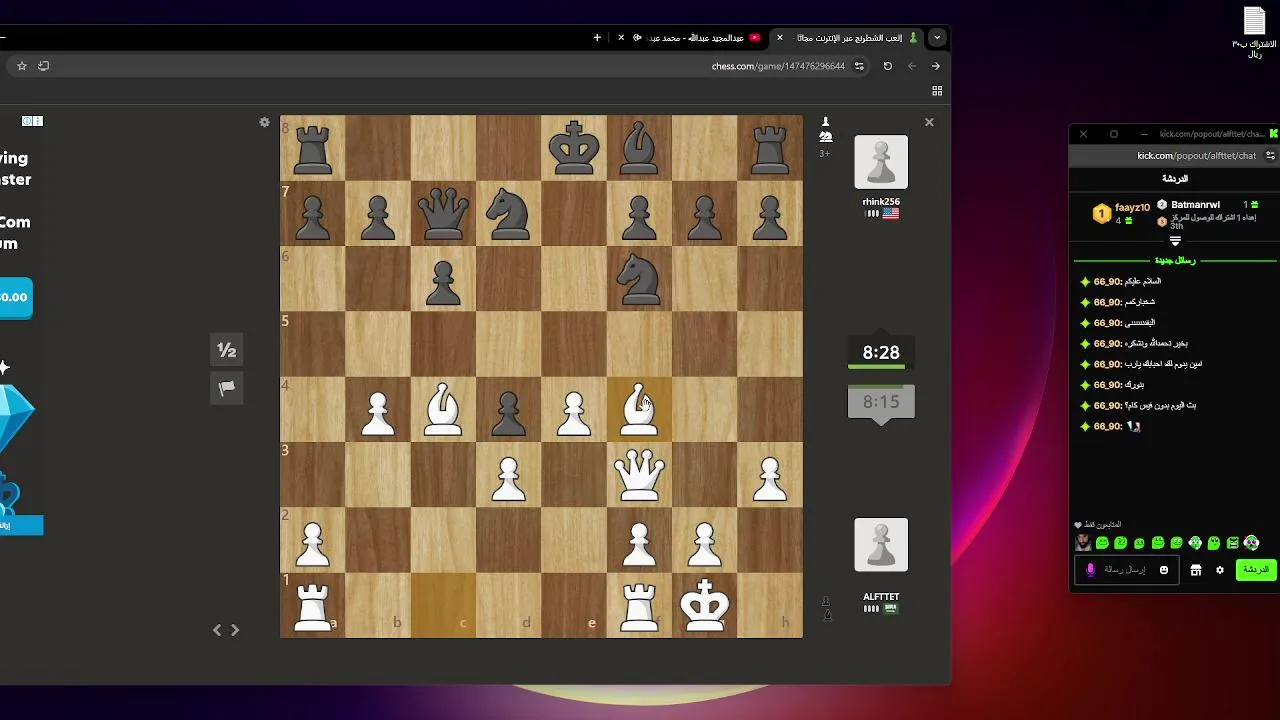Offer a draw with the ½ button
The image size is (1280, 720).
pos(227,350)
